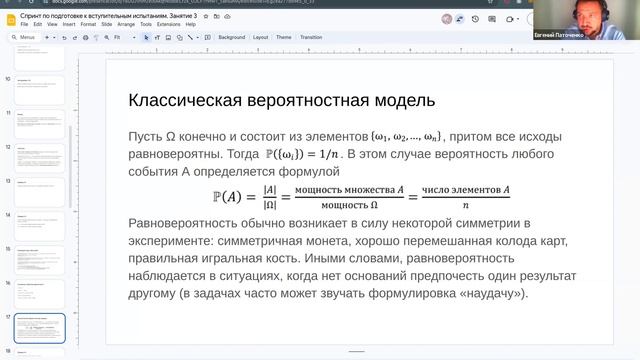Select current slide 17 thumbnail
Screen dimensions: 640x360
pyautogui.click(x=39, y=328)
